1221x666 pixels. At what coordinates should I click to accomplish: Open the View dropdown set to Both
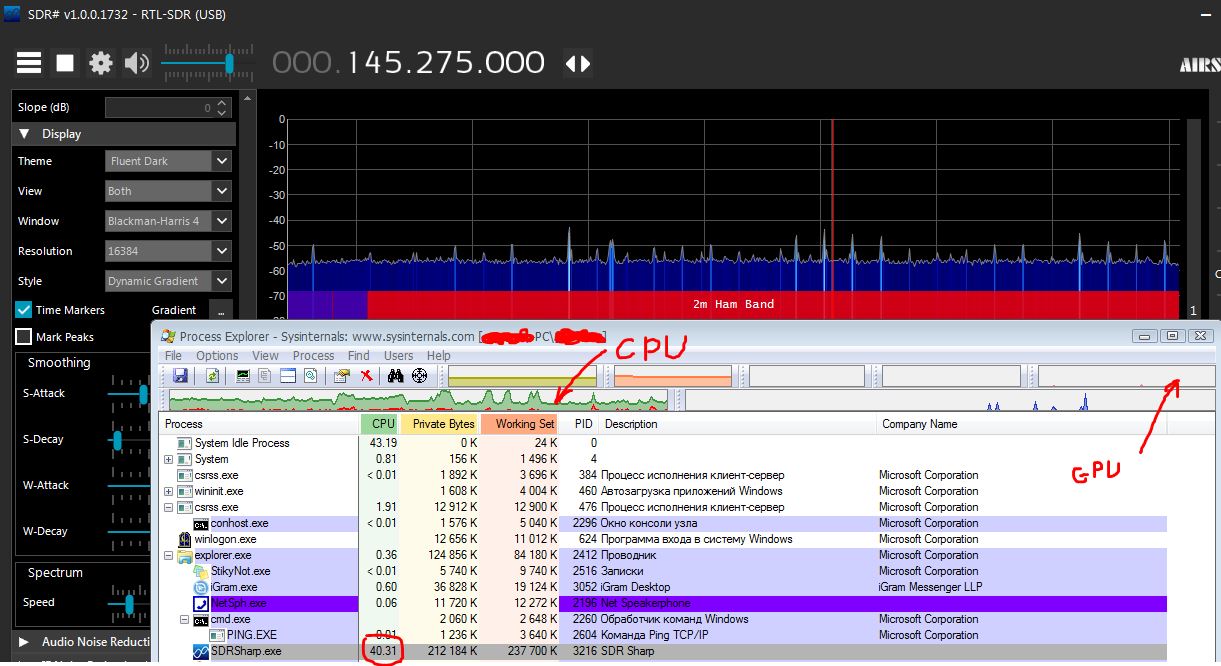click(x=169, y=191)
